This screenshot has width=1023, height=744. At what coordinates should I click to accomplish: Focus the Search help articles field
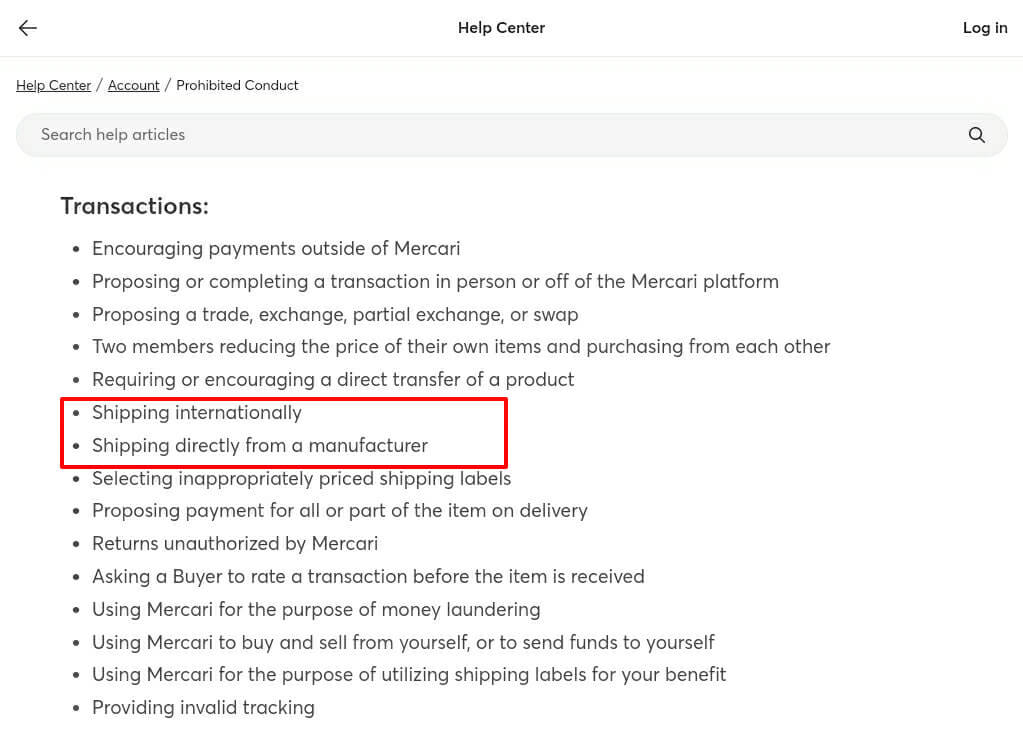(x=512, y=134)
